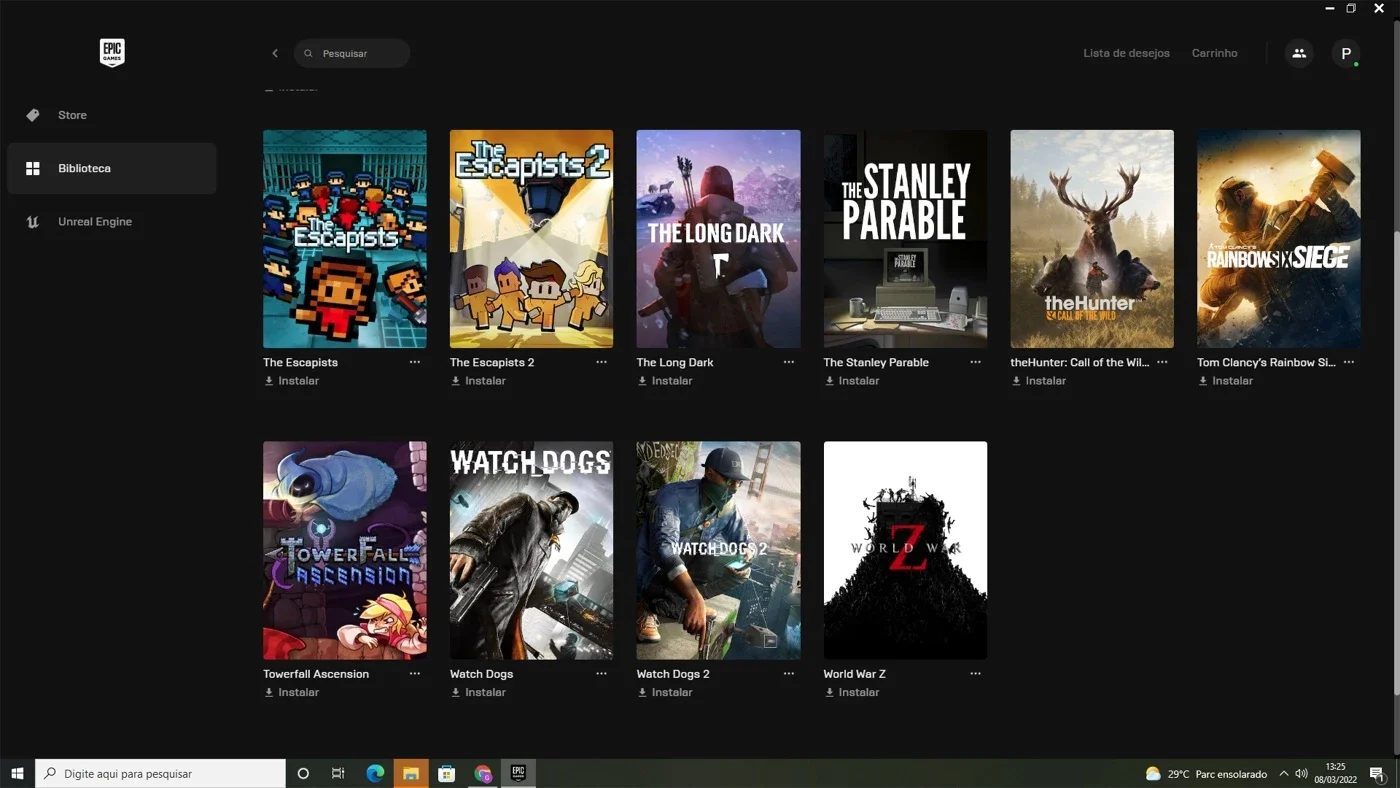Open options menu for The Stanley Parable
This screenshot has height=788, width=1400.
click(975, 362)
